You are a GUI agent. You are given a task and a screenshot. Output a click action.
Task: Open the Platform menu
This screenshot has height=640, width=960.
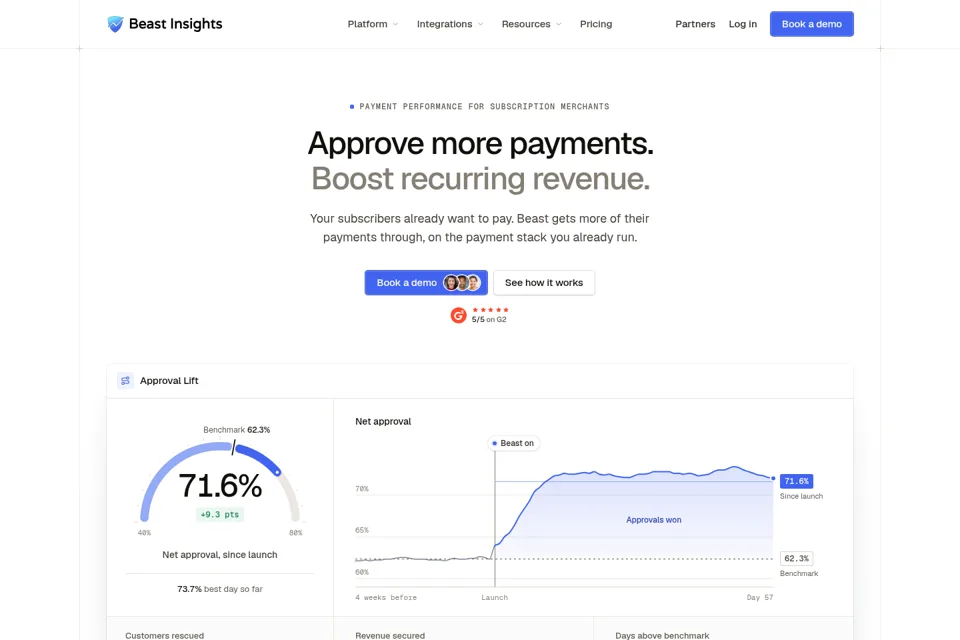[x=367, y=24]
